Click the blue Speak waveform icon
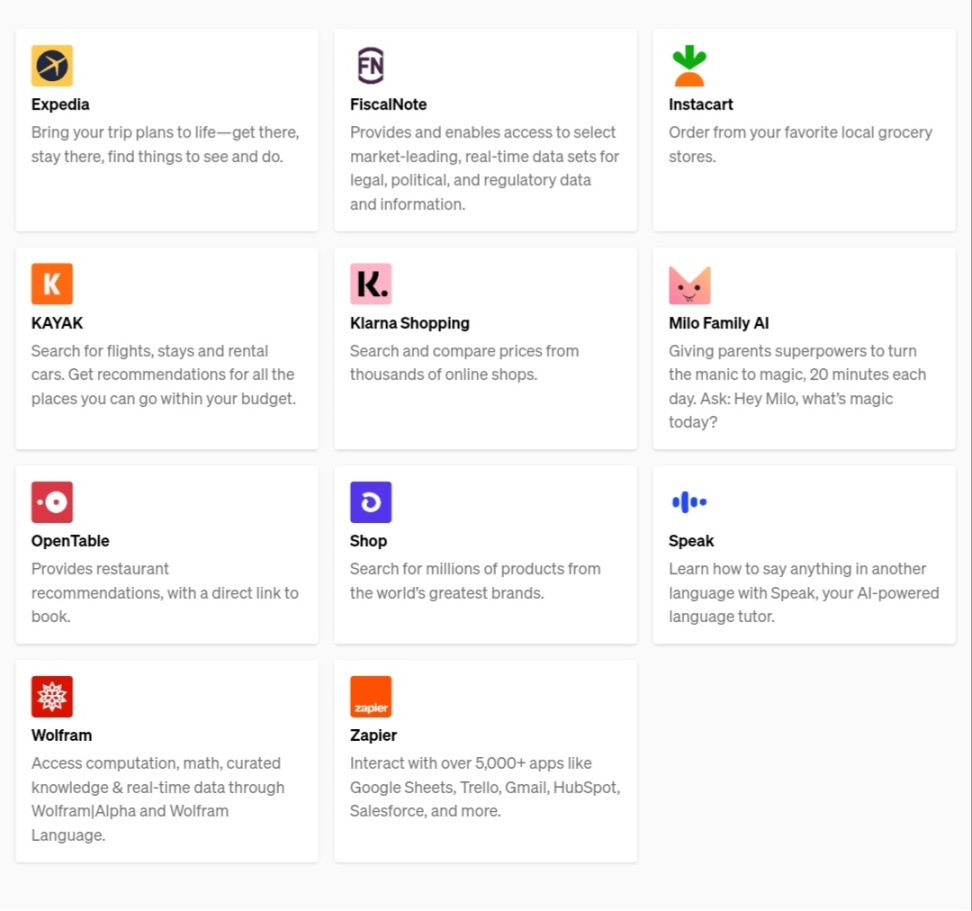 [689, 502]
